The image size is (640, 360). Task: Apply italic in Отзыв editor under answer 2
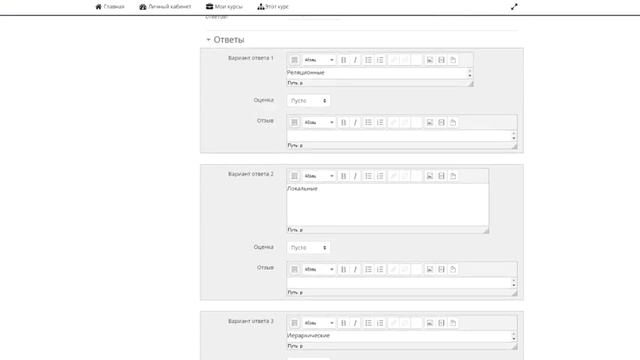(x=355, y=269)
